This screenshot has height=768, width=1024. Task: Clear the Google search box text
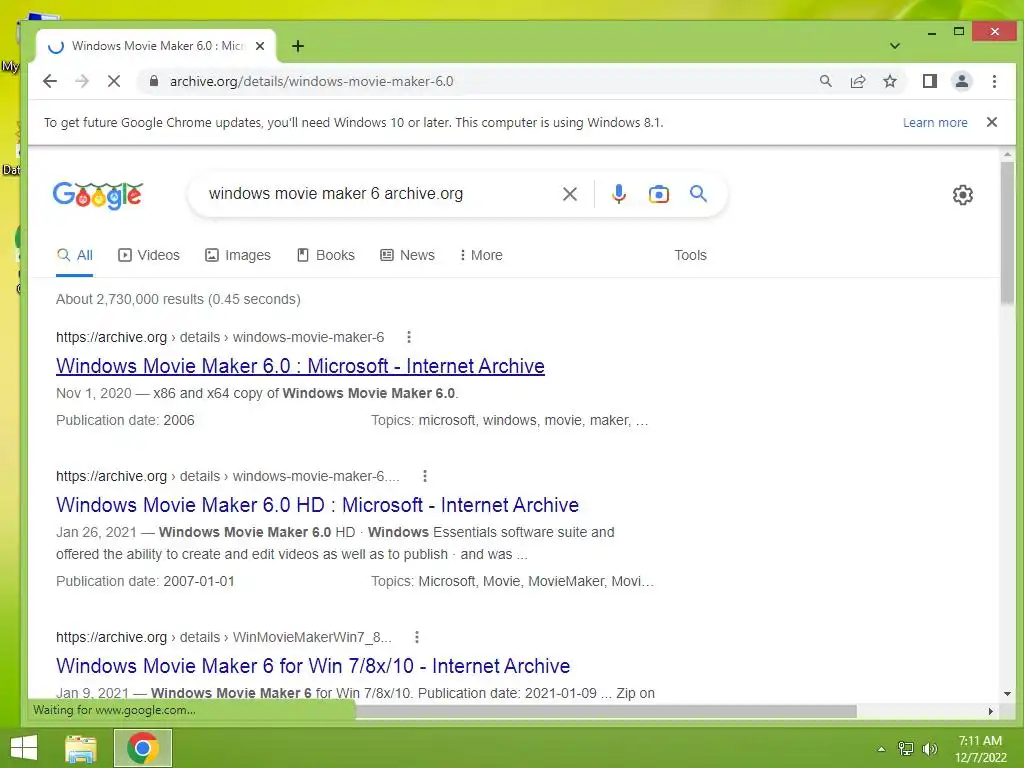coord(569,194)
